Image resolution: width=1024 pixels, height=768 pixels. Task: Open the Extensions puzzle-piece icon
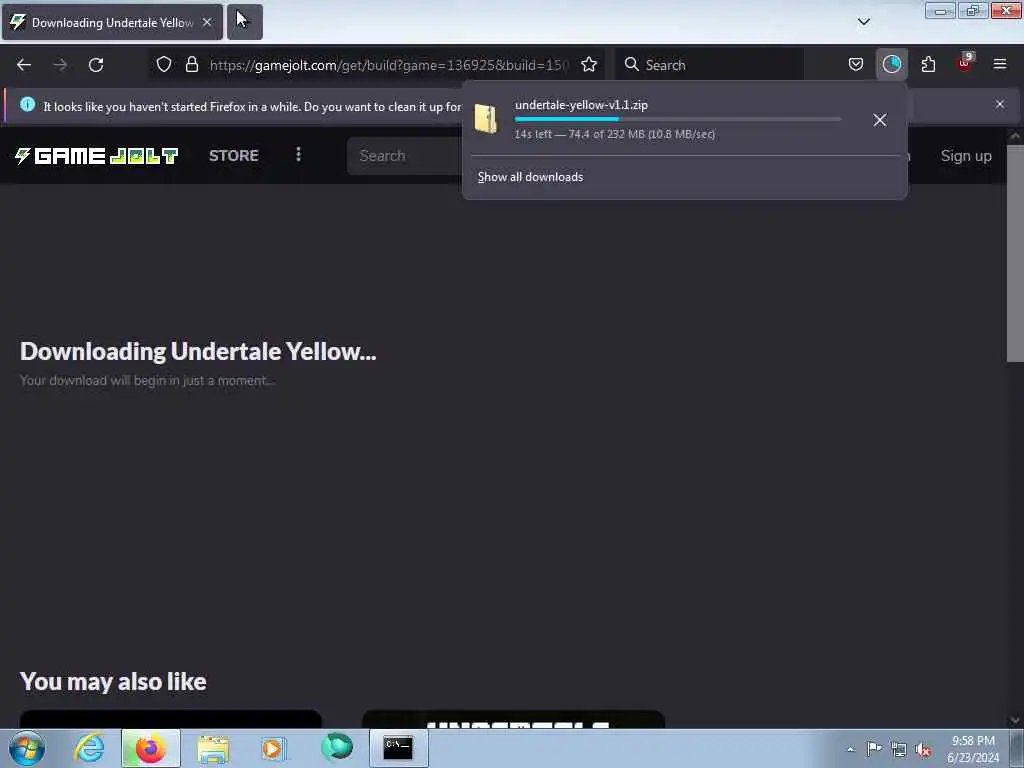pos(928,64)
